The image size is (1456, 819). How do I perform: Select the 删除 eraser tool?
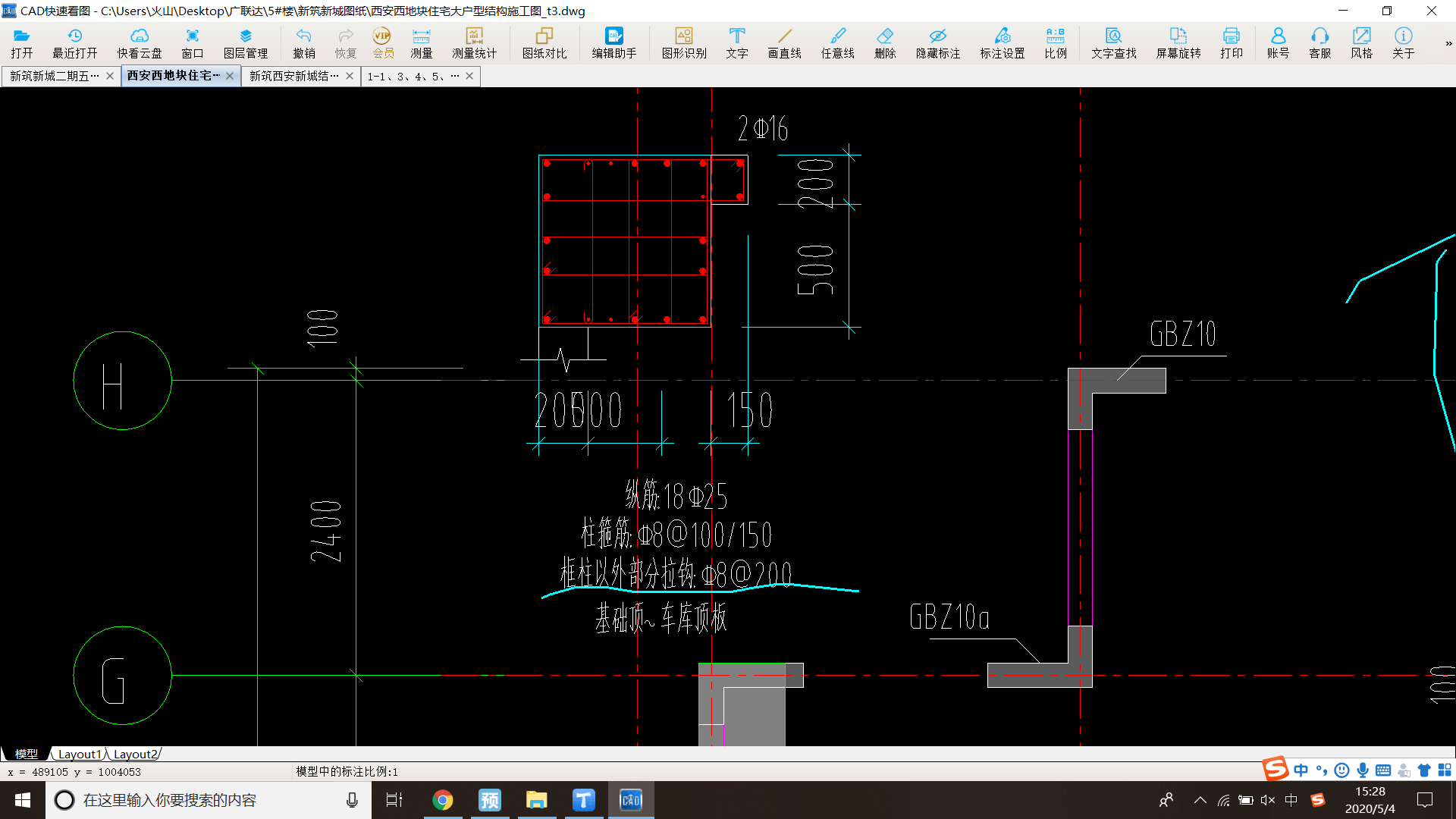coord(885,43)
